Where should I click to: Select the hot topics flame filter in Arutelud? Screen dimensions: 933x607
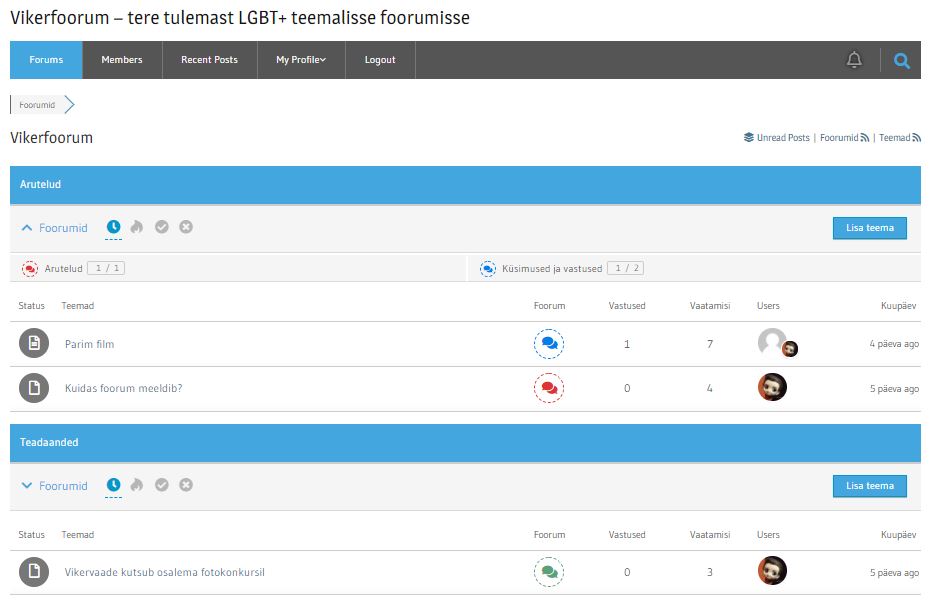137,227
